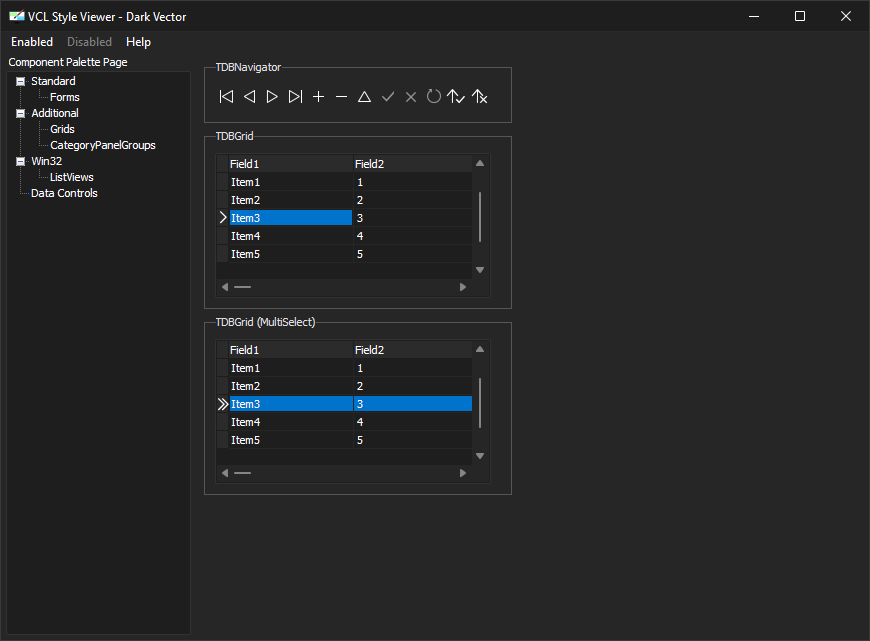Click Field2 value 1 in MultiSelect grid
Image resolution: width=870 pixels, height=641 pixels.
[x=413, y=368]
